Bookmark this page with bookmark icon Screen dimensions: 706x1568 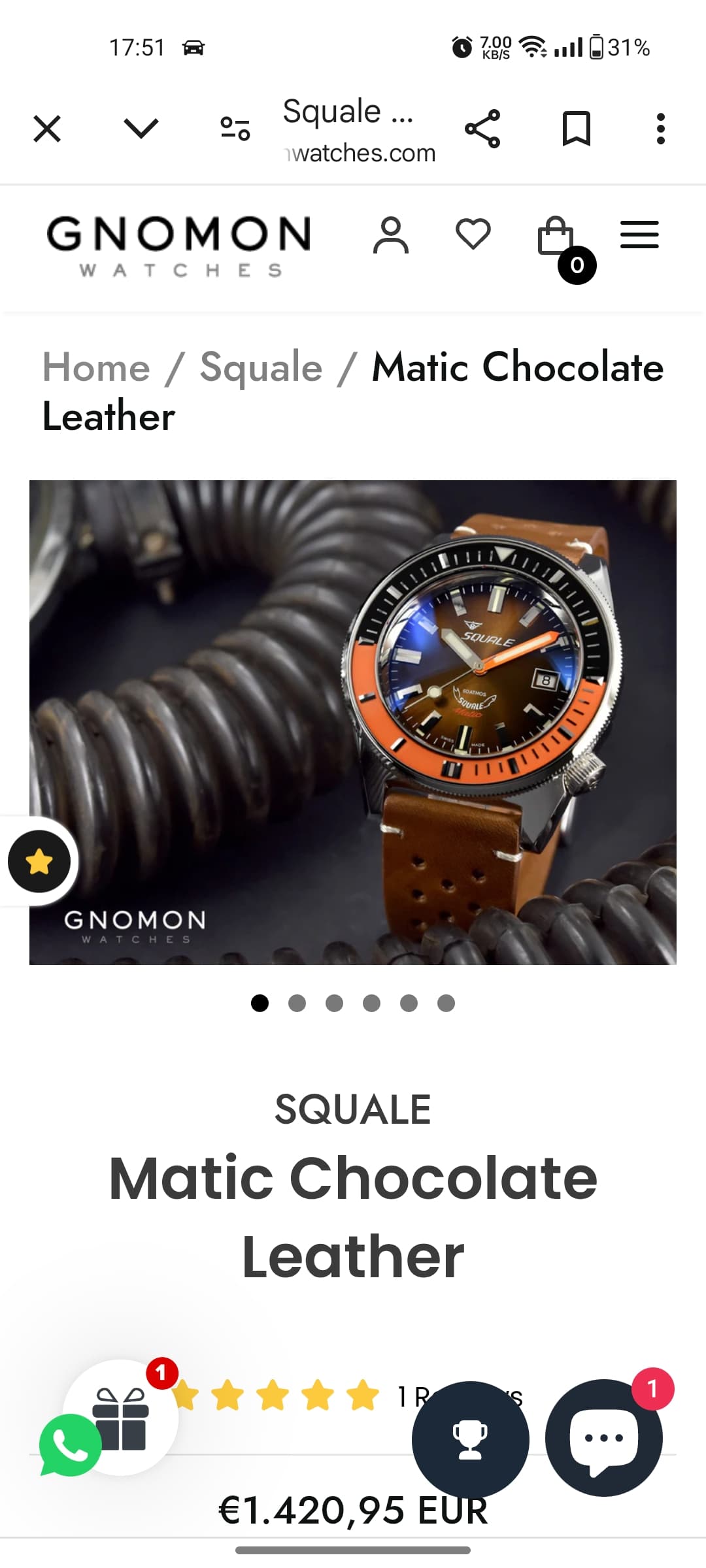point(577,129)
